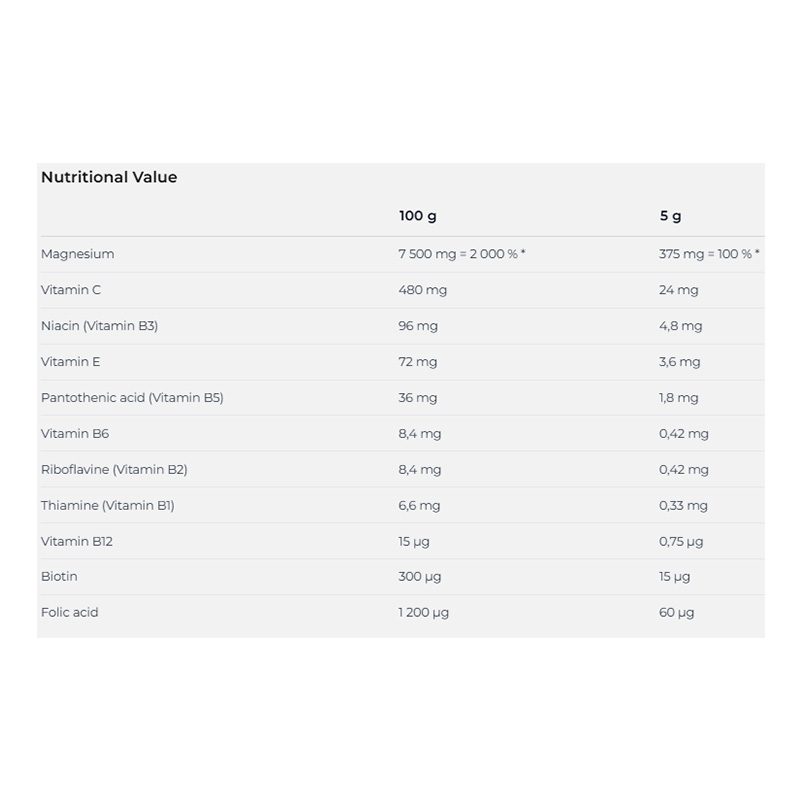Click the Niacin (Vitamin B3) label

pos(100,326)
